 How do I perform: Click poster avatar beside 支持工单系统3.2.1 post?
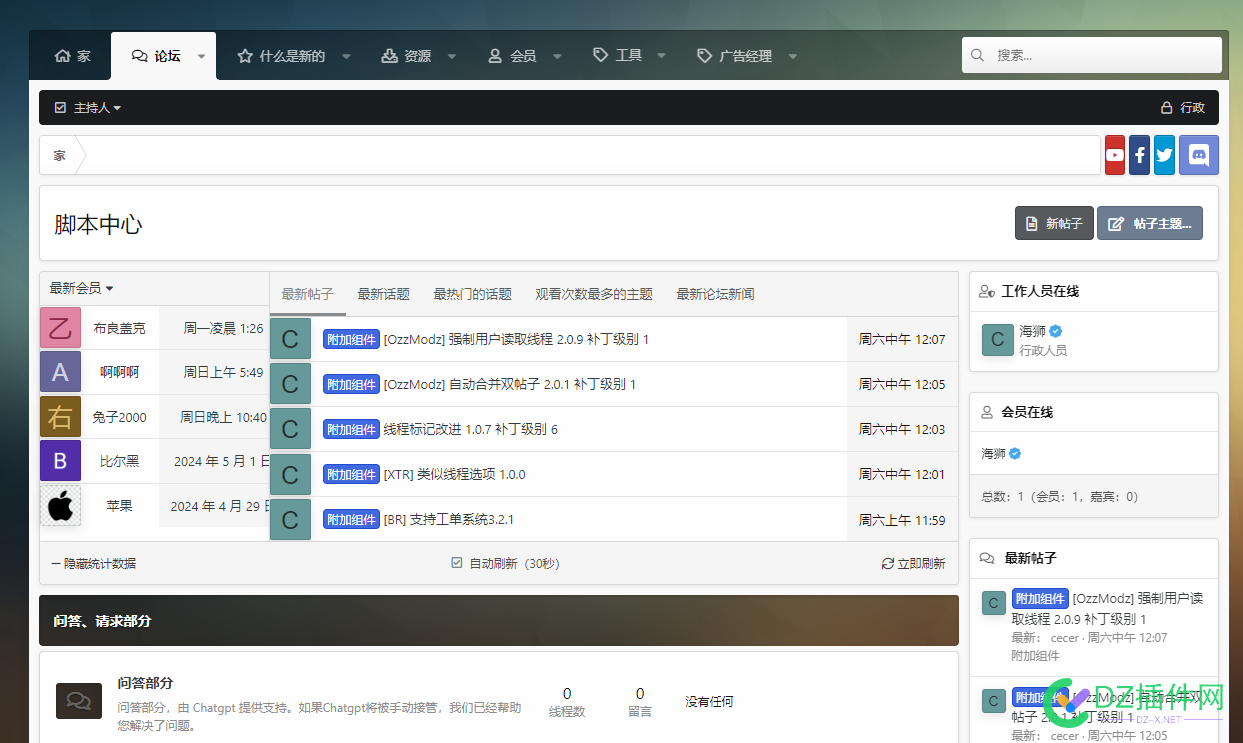[x=290, y=519]
